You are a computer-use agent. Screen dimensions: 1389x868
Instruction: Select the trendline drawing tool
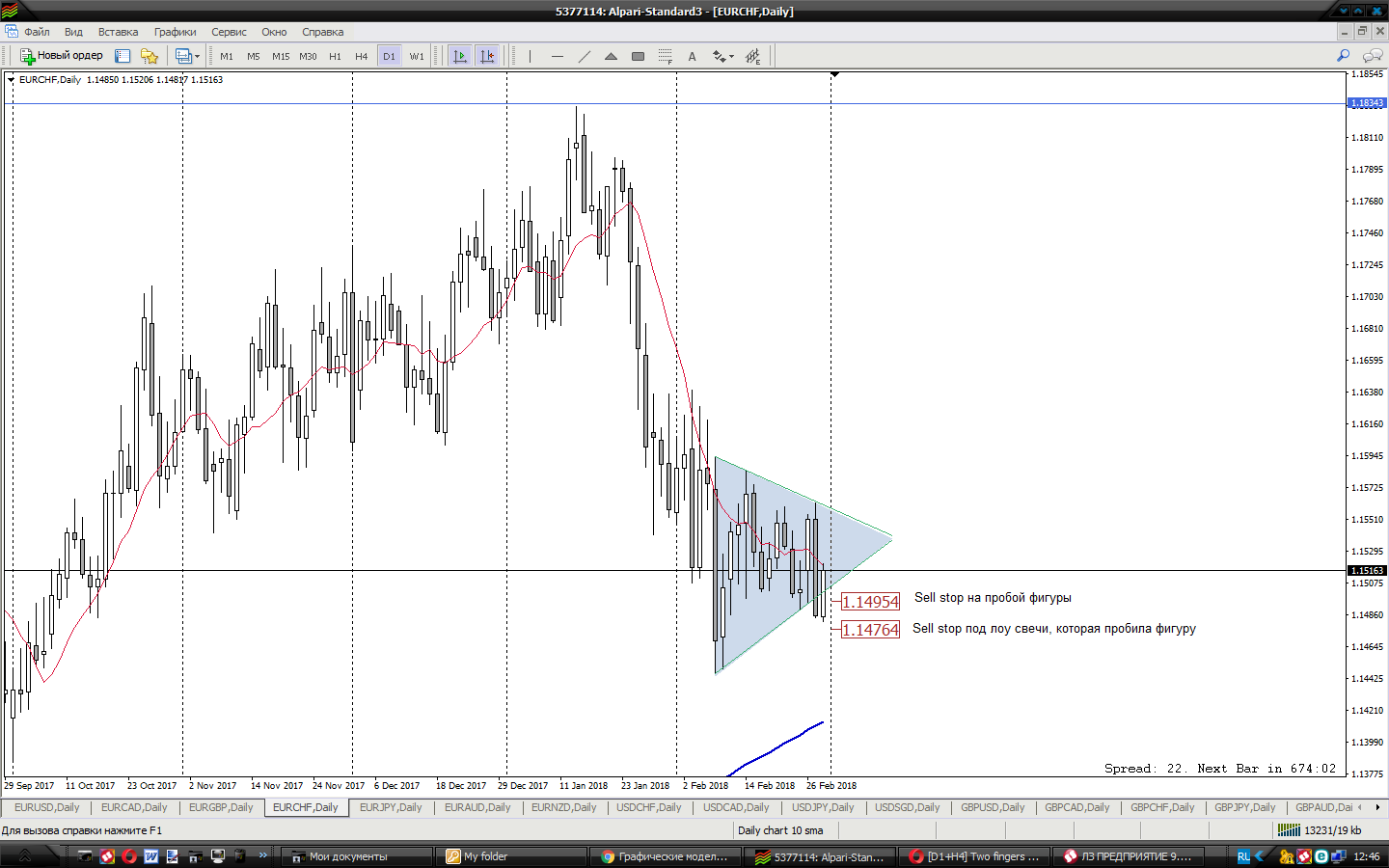click(584, 56)
